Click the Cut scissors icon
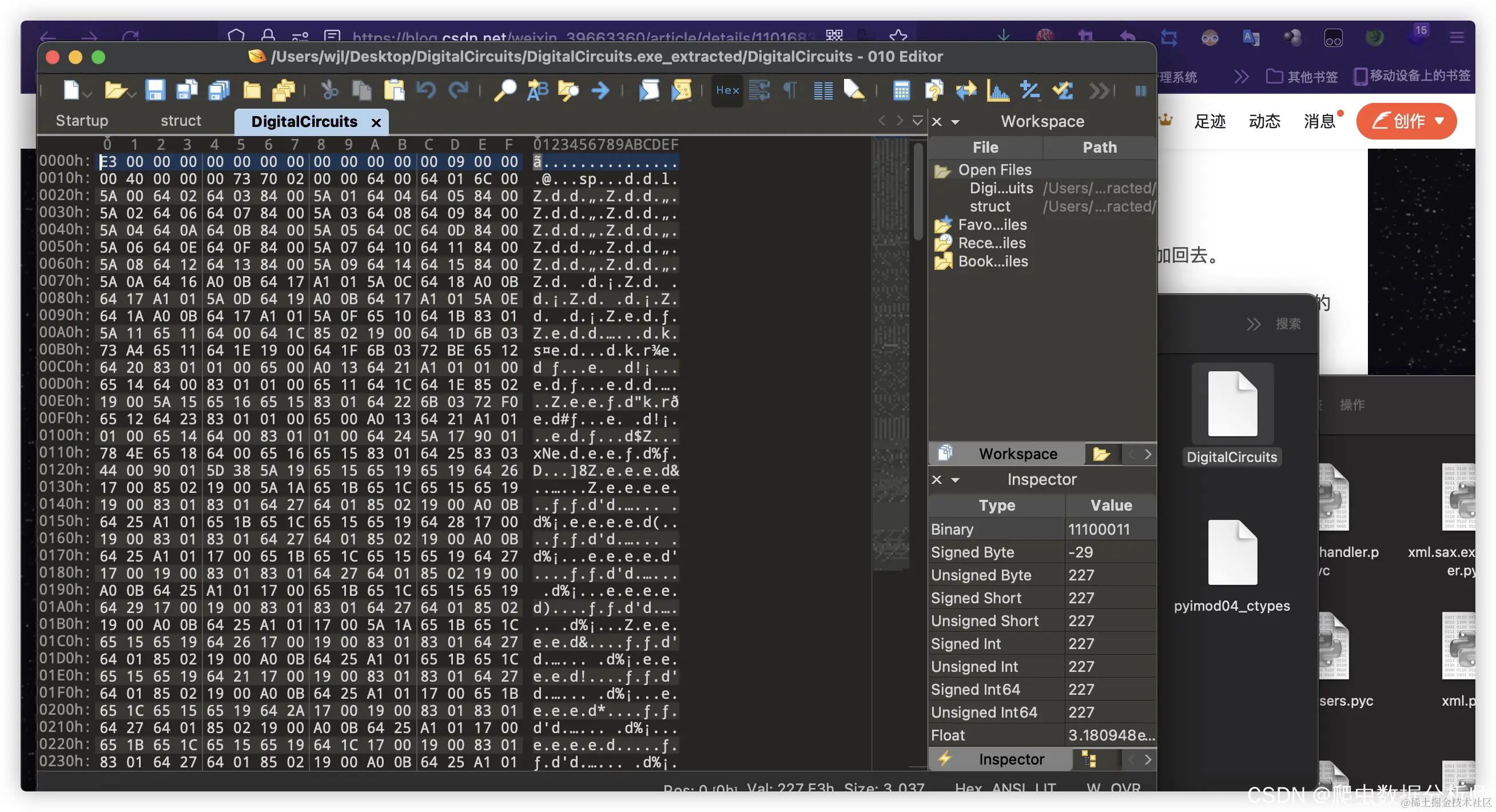The height and width of the screenshot is (812, 1496). pyautogui.click(x=329, y=90)
